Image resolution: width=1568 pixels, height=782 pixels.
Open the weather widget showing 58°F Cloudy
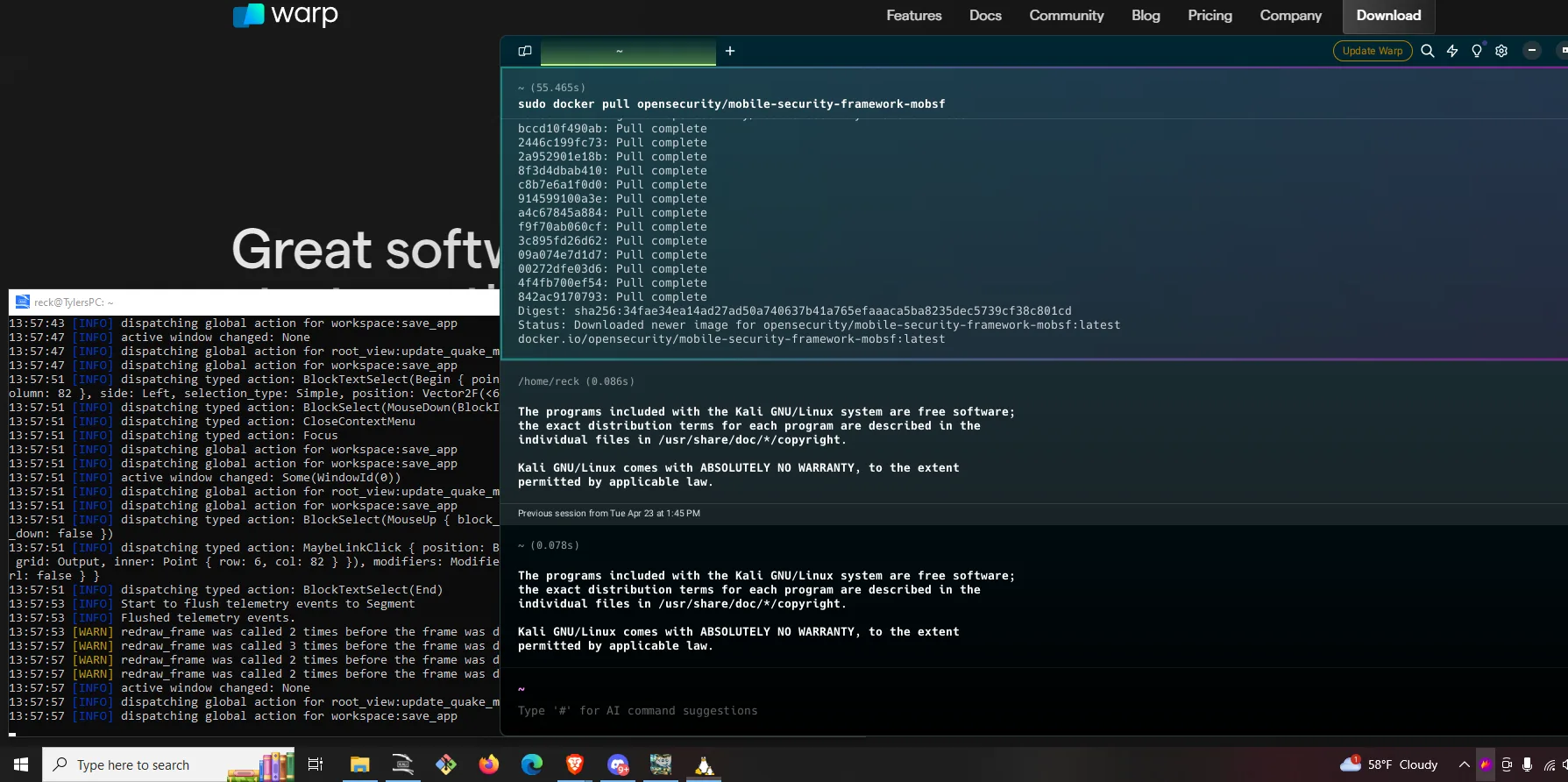click(1388, 764)
